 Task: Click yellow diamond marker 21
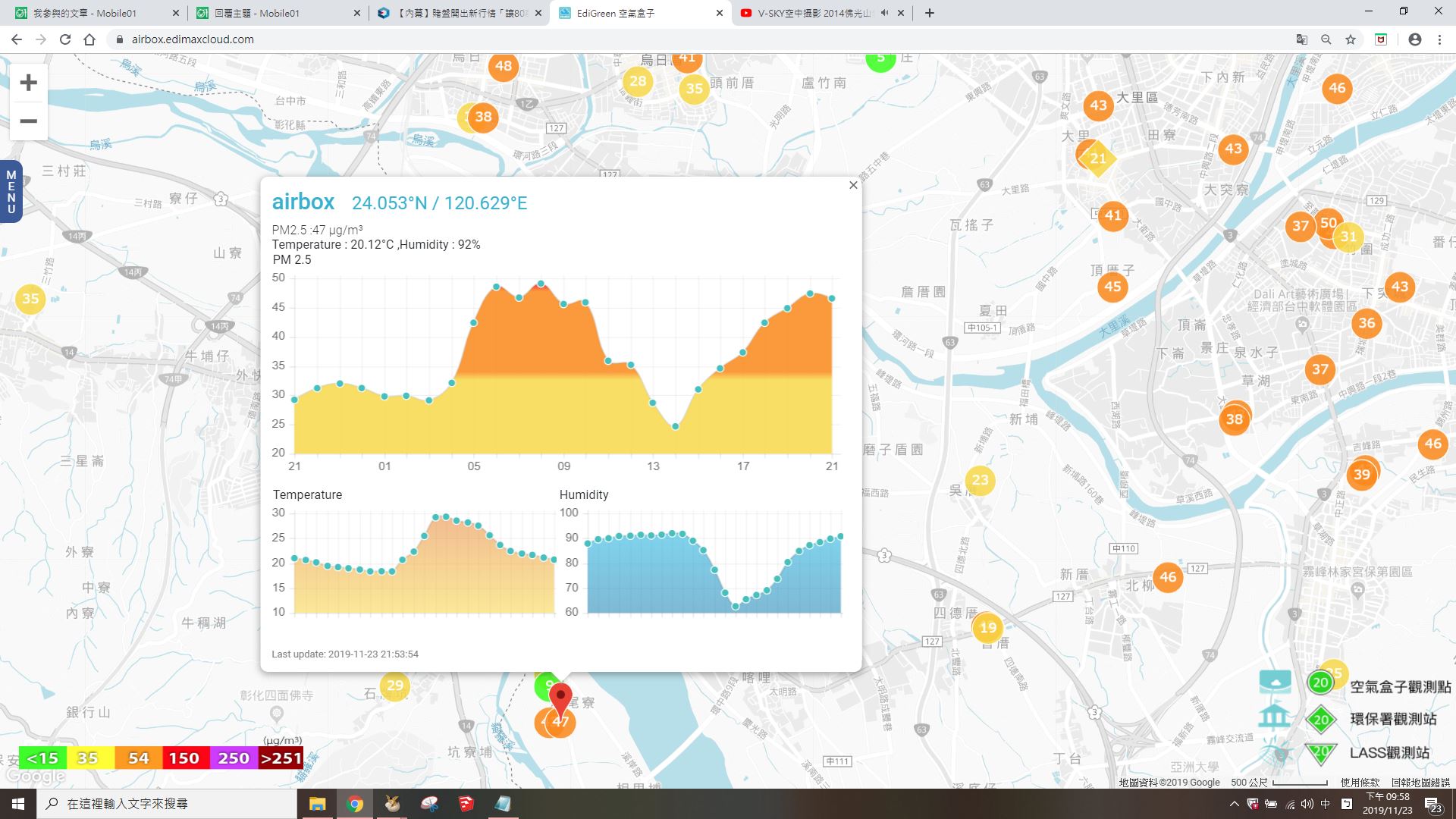[1098, 158]
